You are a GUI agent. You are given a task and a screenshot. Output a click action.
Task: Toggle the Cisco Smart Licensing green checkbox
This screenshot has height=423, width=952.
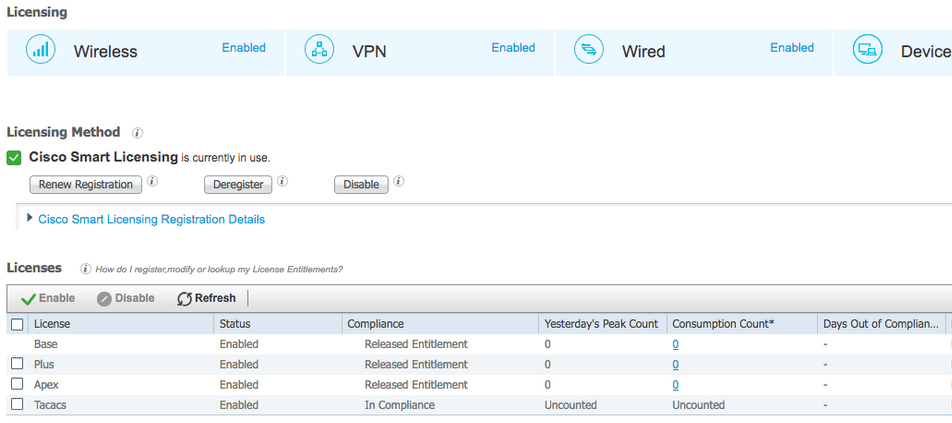click(14, 158)
